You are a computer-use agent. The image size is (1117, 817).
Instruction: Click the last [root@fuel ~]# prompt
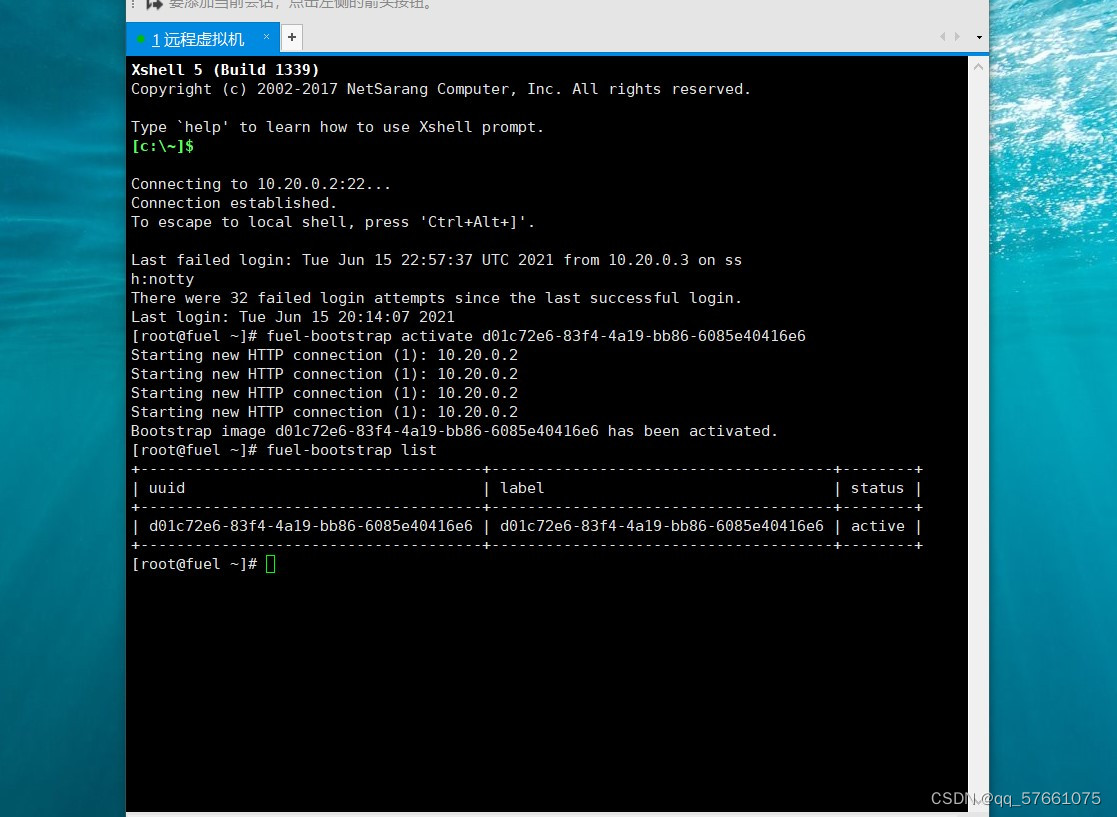click(x=193, y=563)
